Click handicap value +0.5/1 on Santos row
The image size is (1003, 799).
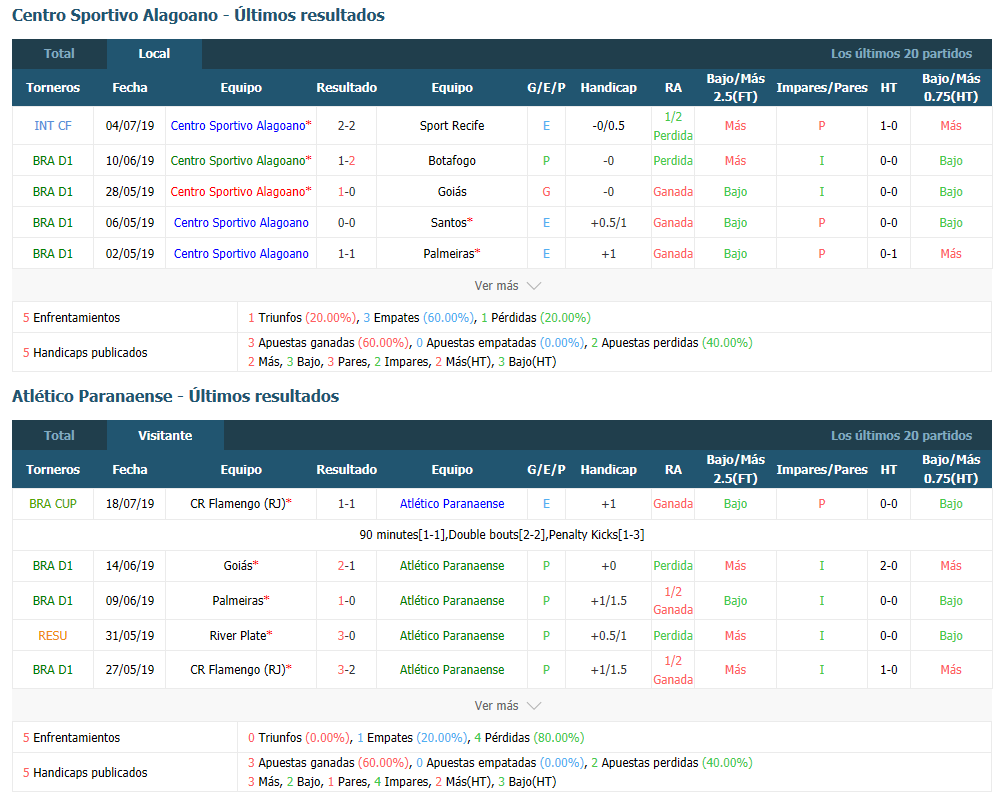608,223
